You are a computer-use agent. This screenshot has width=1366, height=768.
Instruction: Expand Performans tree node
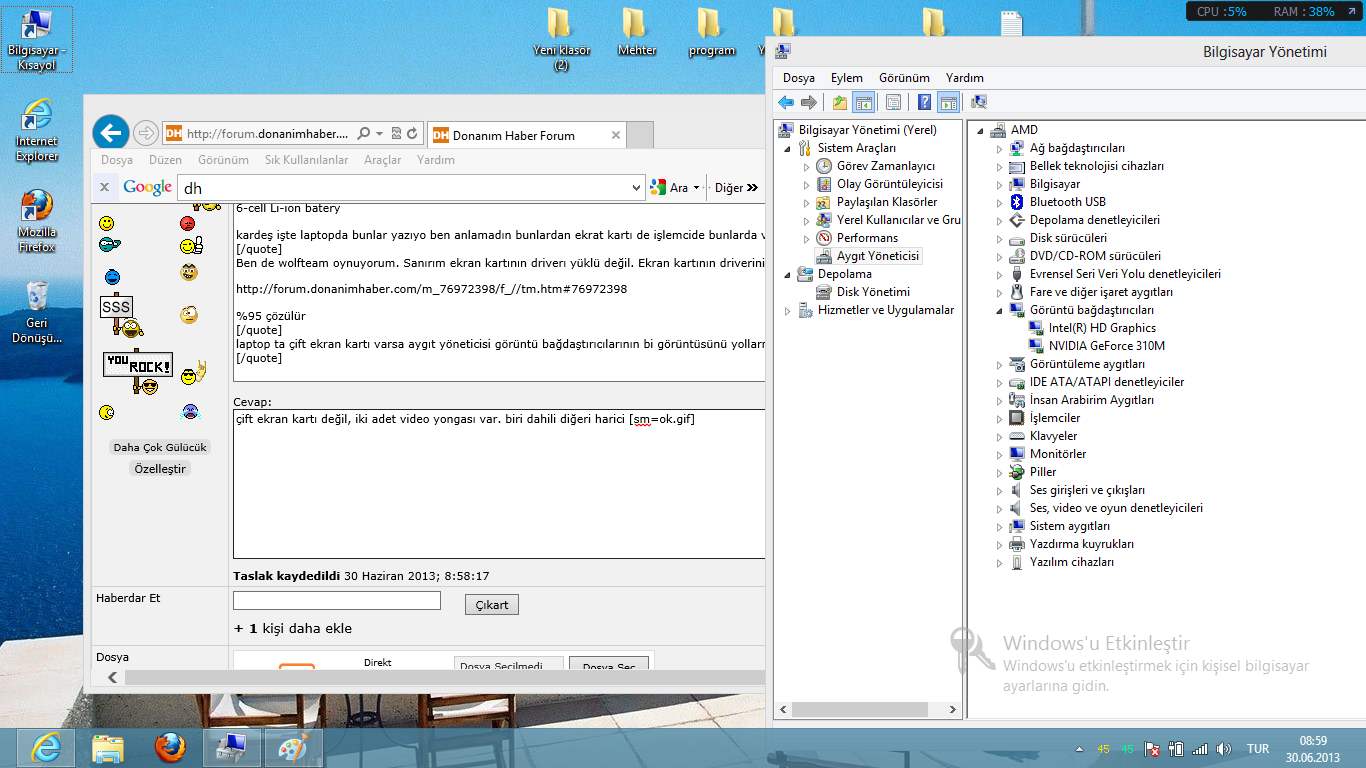point(807,238)
